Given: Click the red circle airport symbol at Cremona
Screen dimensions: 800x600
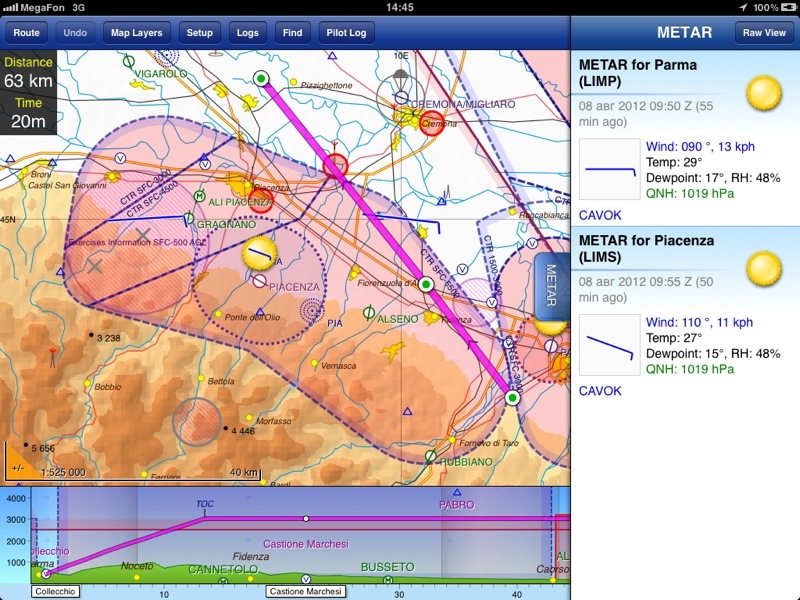Looking at the screenshot, I should pos(432,123).
